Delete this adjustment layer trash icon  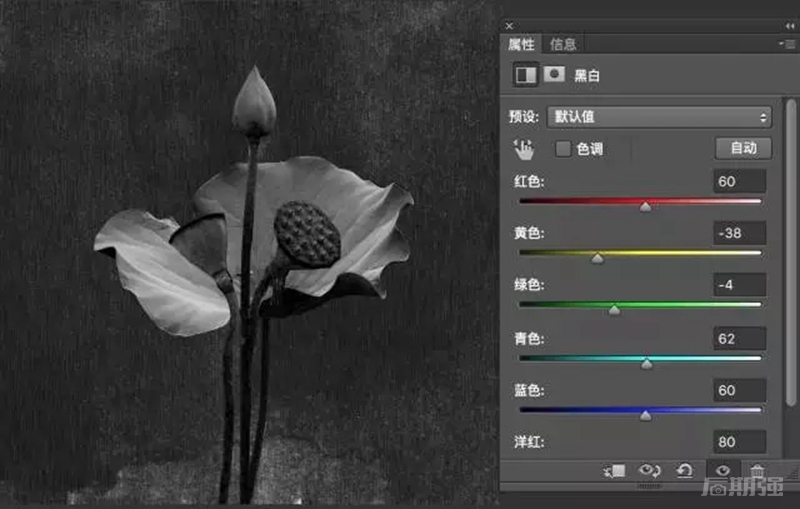757,470
